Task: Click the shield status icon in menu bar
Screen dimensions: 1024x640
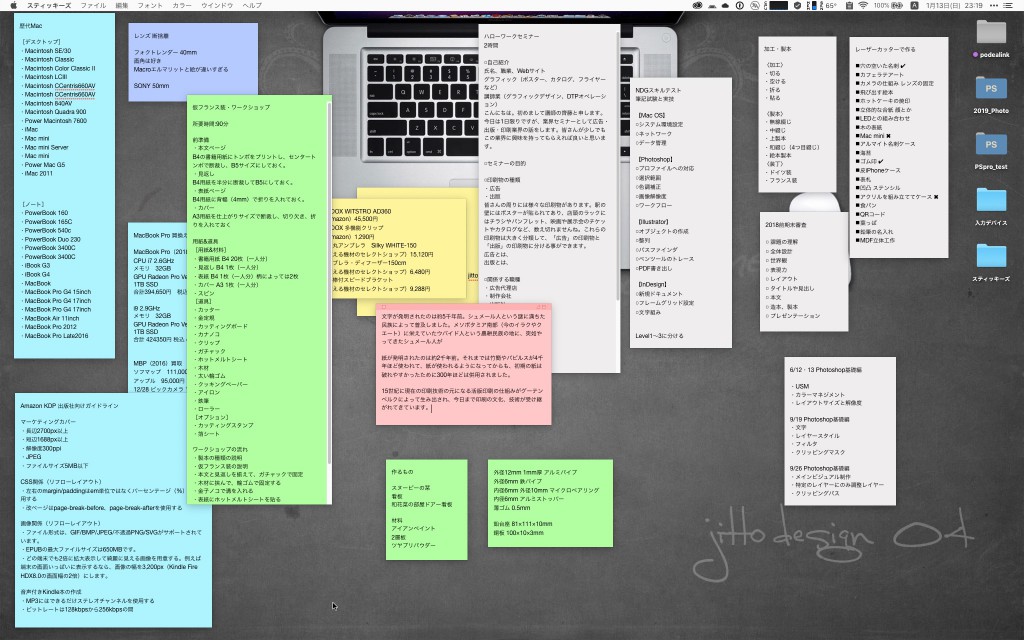Action: 797,5
